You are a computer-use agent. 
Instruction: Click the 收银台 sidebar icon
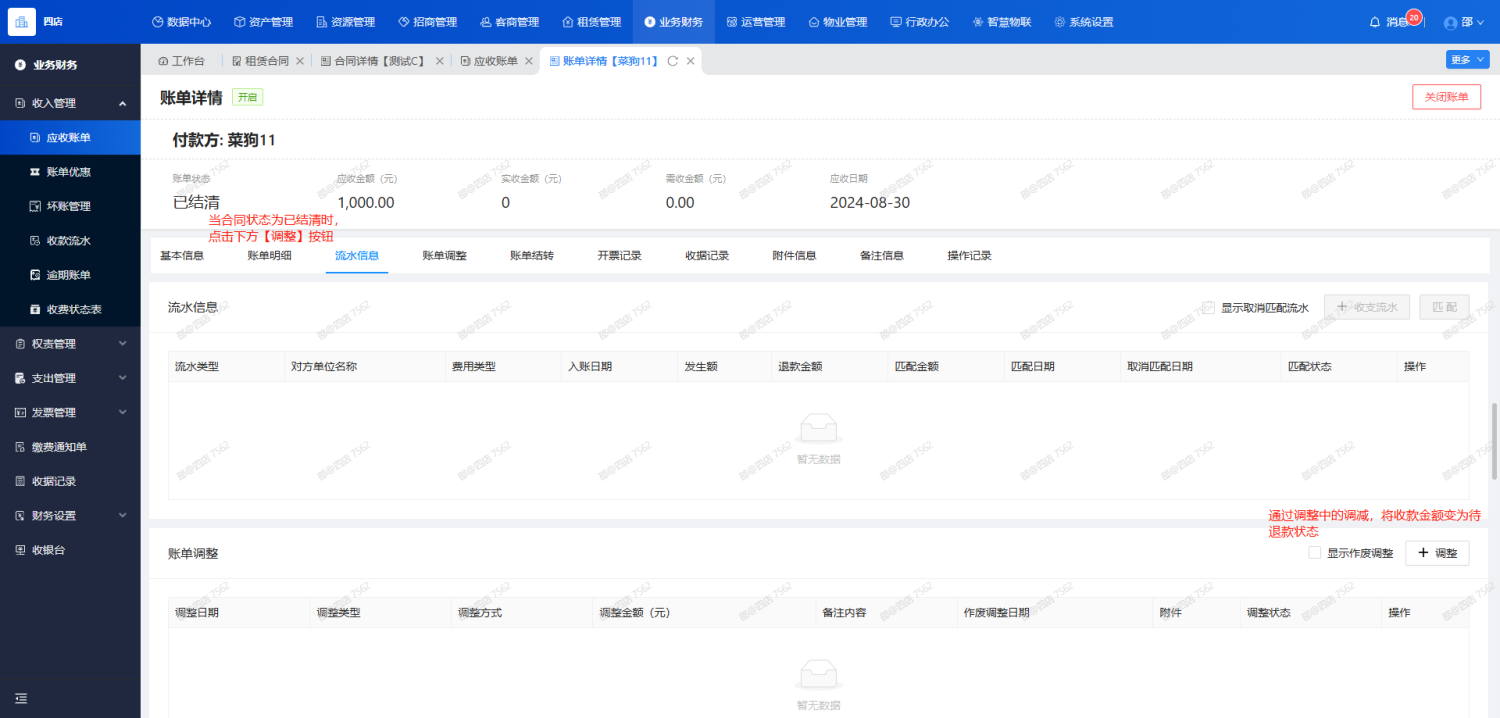[21, 550]
